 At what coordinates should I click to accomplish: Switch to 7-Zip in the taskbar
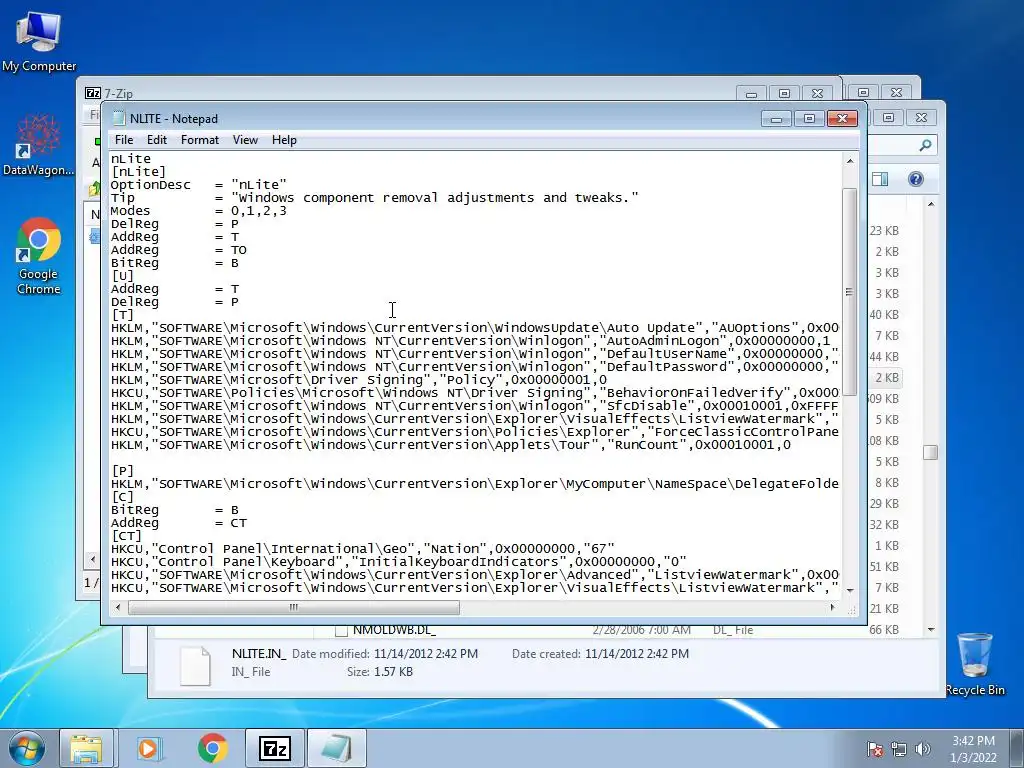coord(275,748)
